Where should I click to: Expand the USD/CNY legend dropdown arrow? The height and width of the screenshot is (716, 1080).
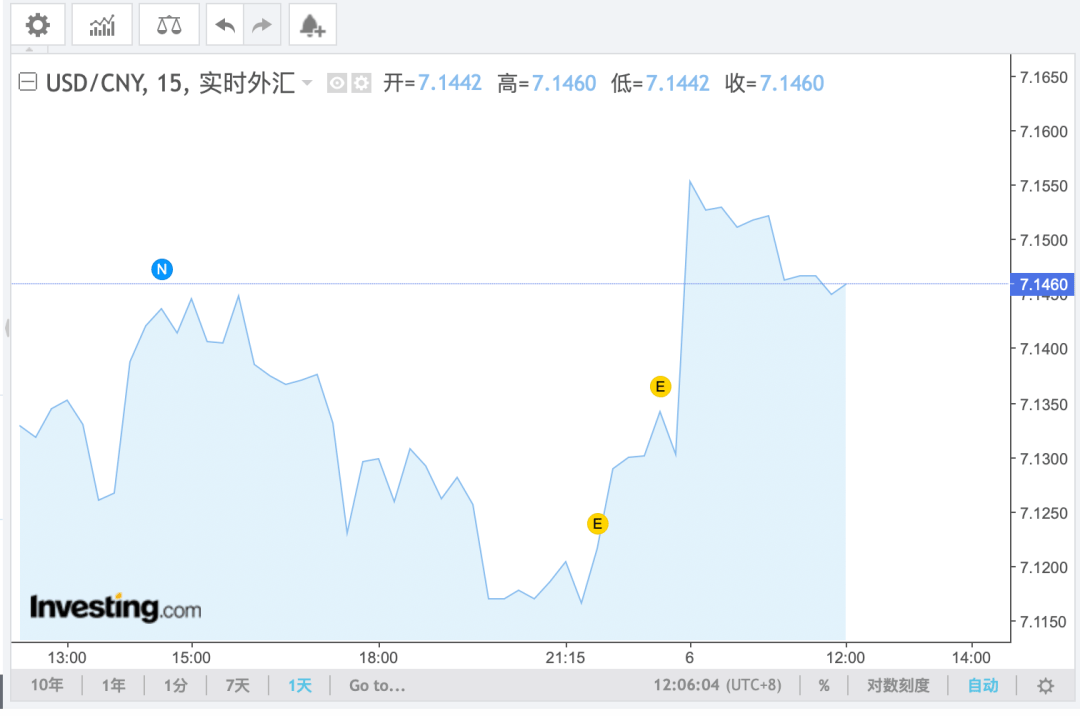point(307,83)
